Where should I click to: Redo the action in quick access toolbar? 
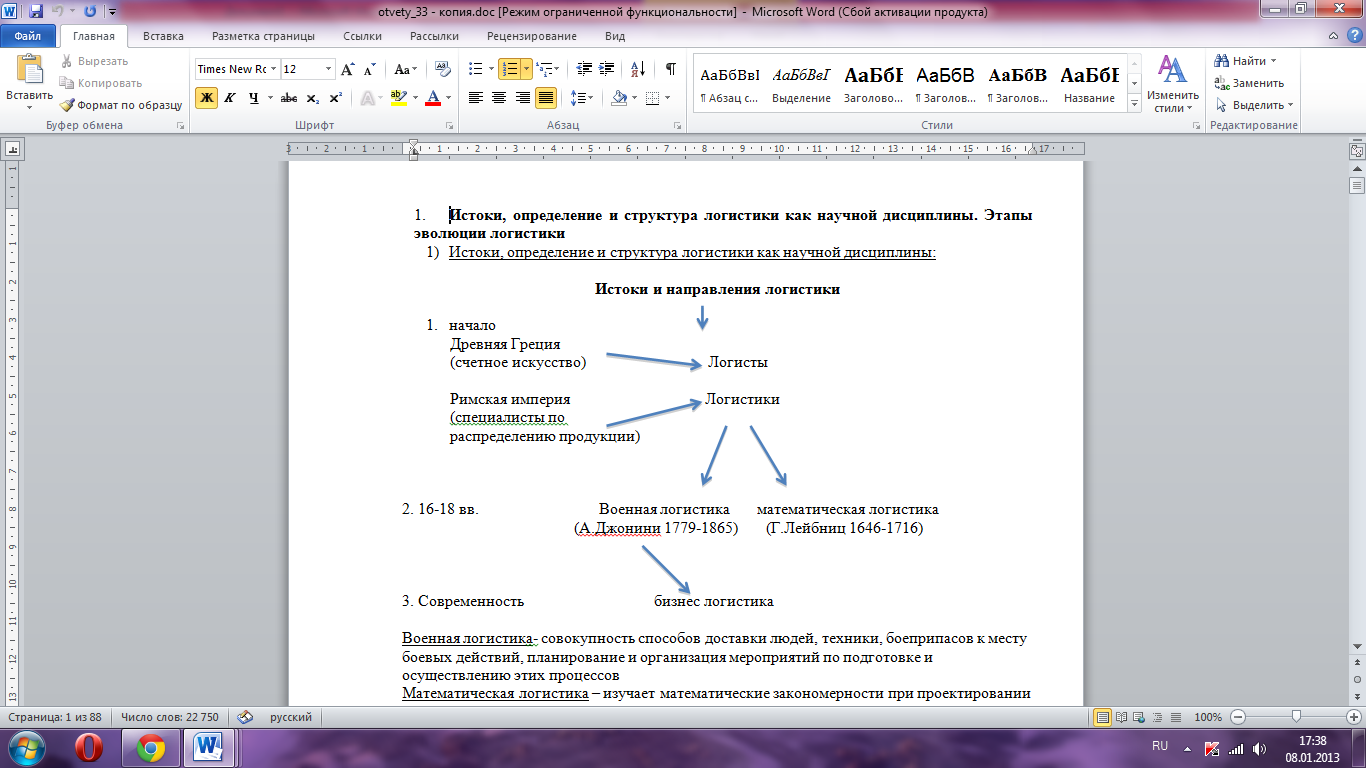[90, 12]
